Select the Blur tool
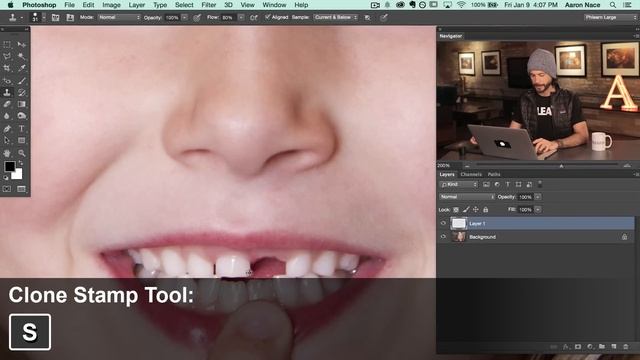Screen dimensions: 640x360 pos(7,116)
